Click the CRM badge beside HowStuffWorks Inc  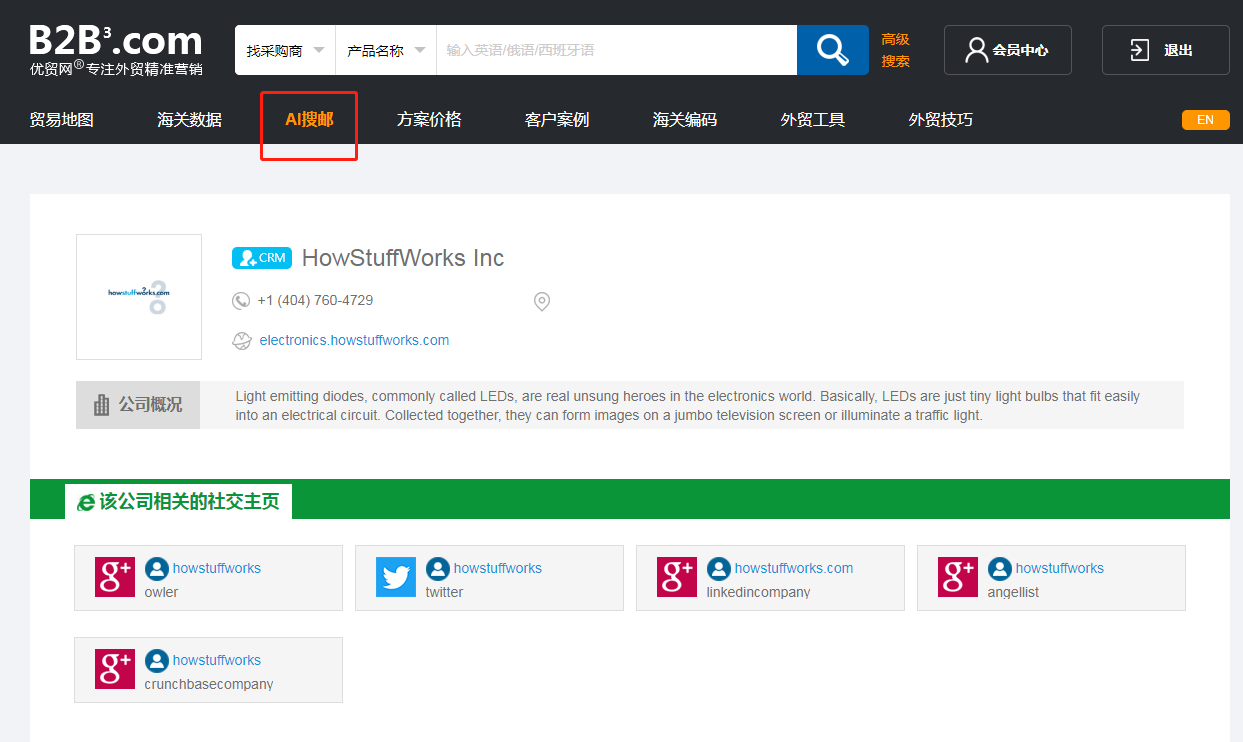(262, 258)
